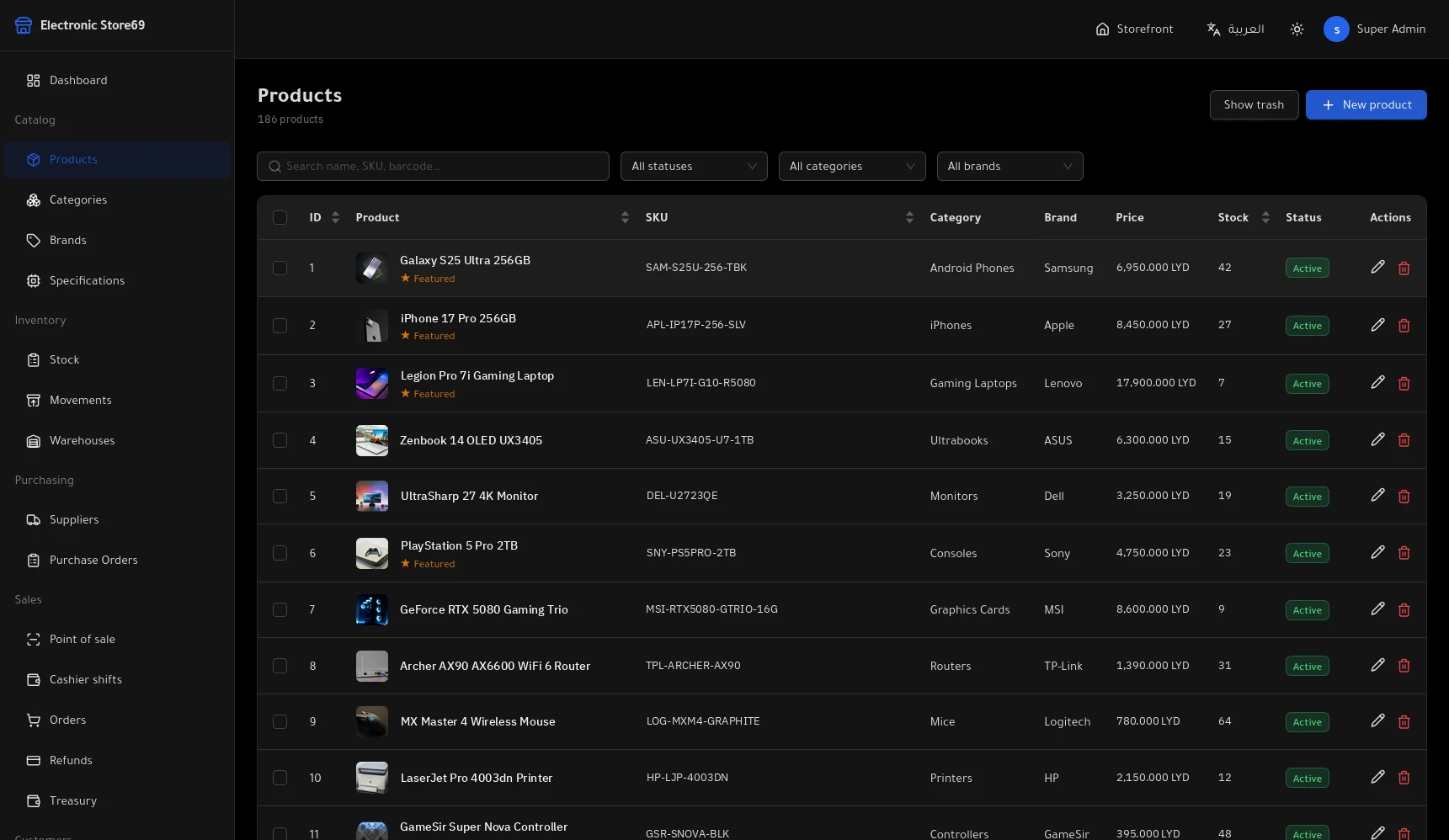The height and width of the screenshot is (840, 1449).
Task: Go to Categories in the sidebar
Action: (117, 200)
